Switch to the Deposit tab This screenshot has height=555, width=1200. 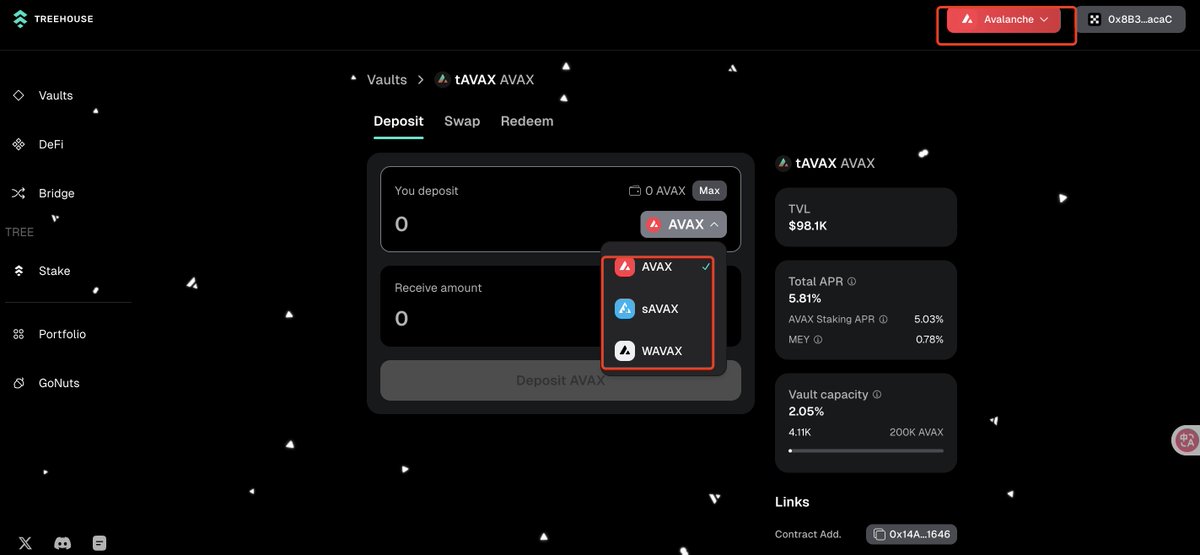(x=398, y=121)
